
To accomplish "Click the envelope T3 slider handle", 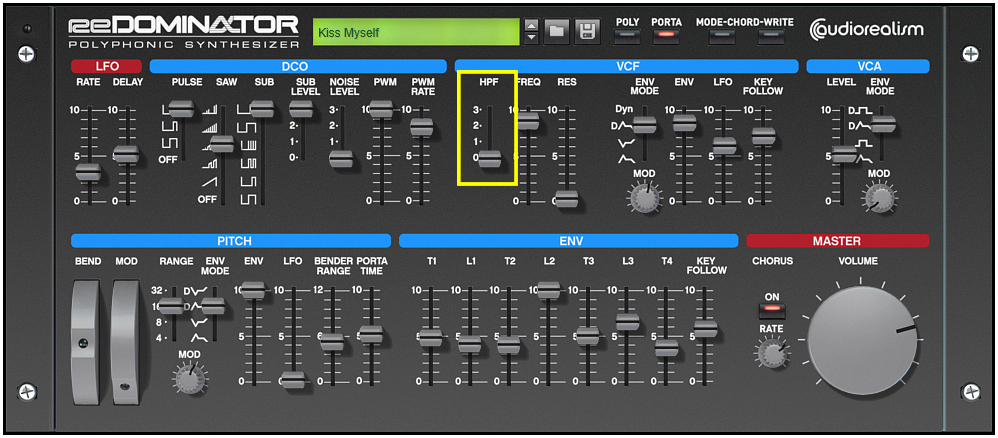I will click(x=587, y=336).
